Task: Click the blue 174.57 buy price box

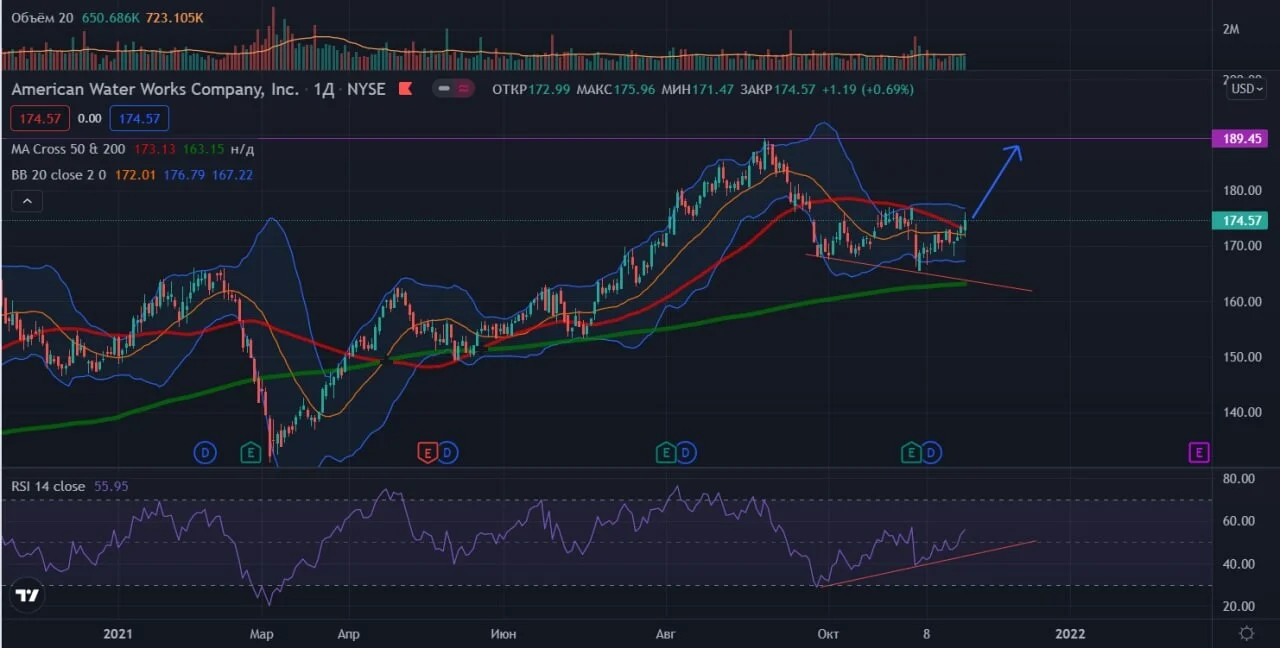Action: (x=139, y=118)
